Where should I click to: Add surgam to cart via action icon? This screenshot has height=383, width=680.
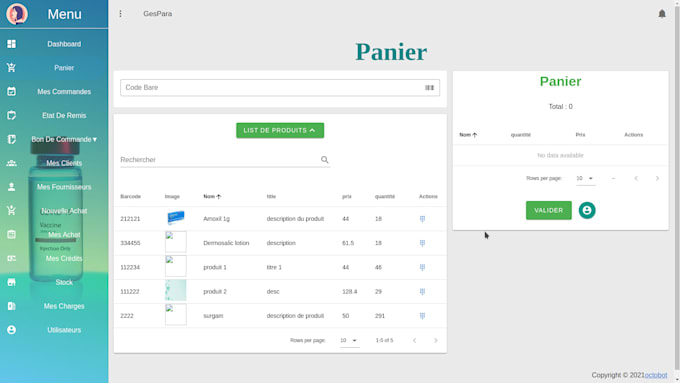click(422, 316)
